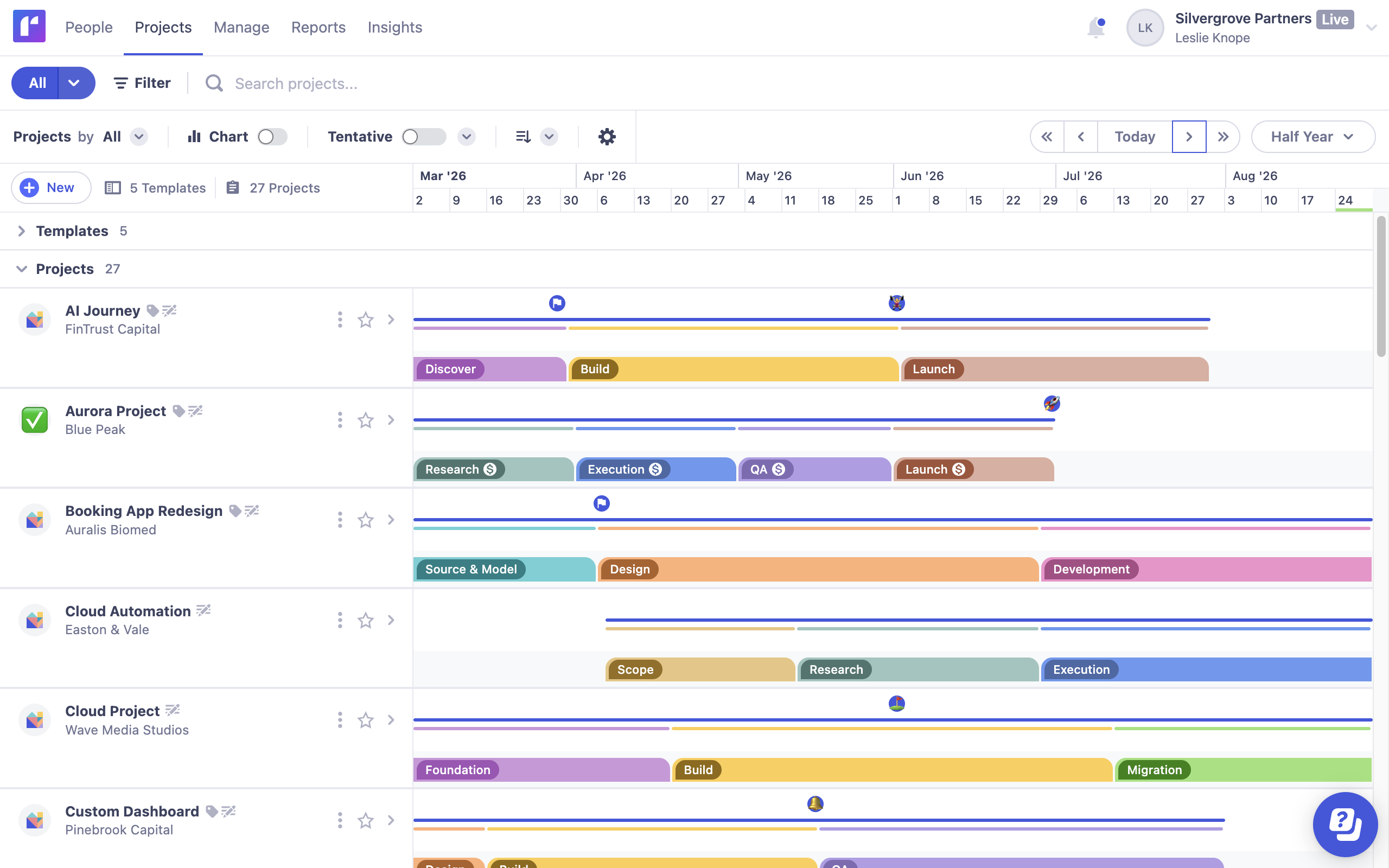Collapse the Projects group
The width and height of the screenshot is (1389, 868).
[x=21, y=269]
